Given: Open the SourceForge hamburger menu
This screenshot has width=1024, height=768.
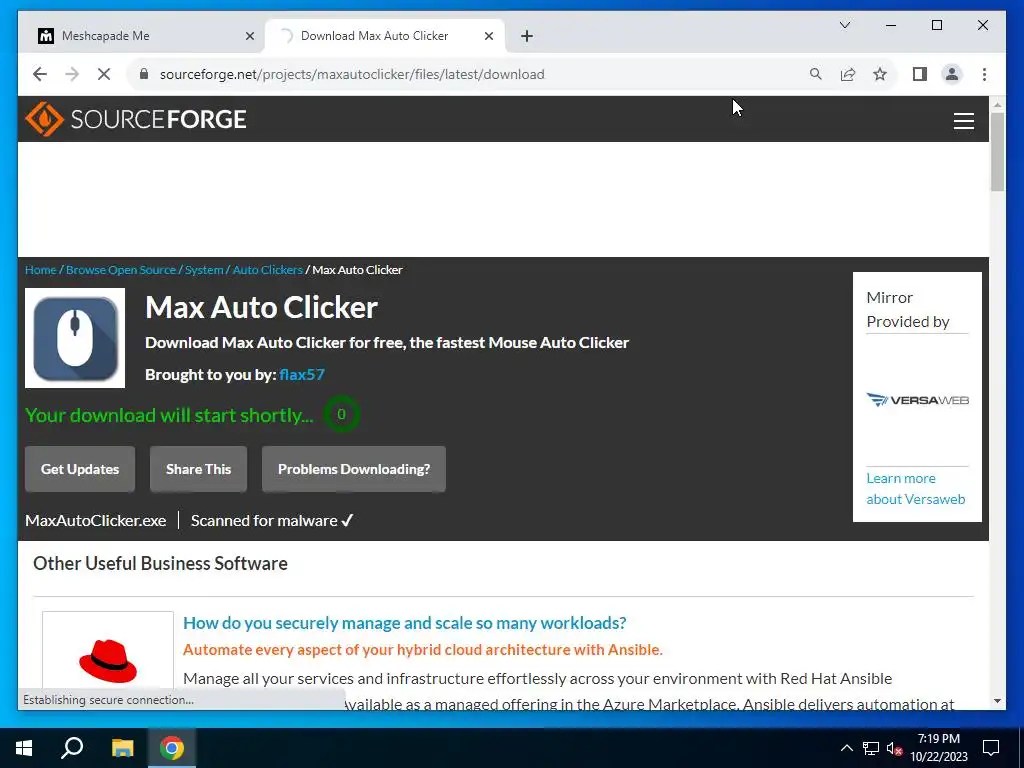Looking at the screenshot, I should 963,121.
